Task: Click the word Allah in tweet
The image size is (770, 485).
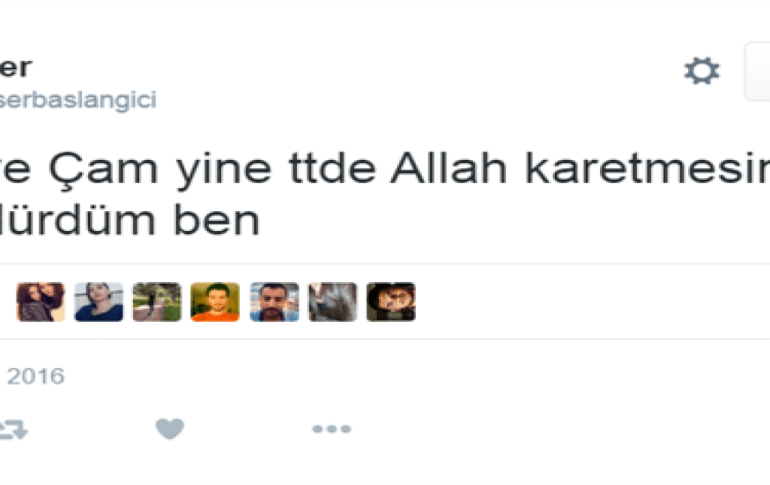Action: 448,168
